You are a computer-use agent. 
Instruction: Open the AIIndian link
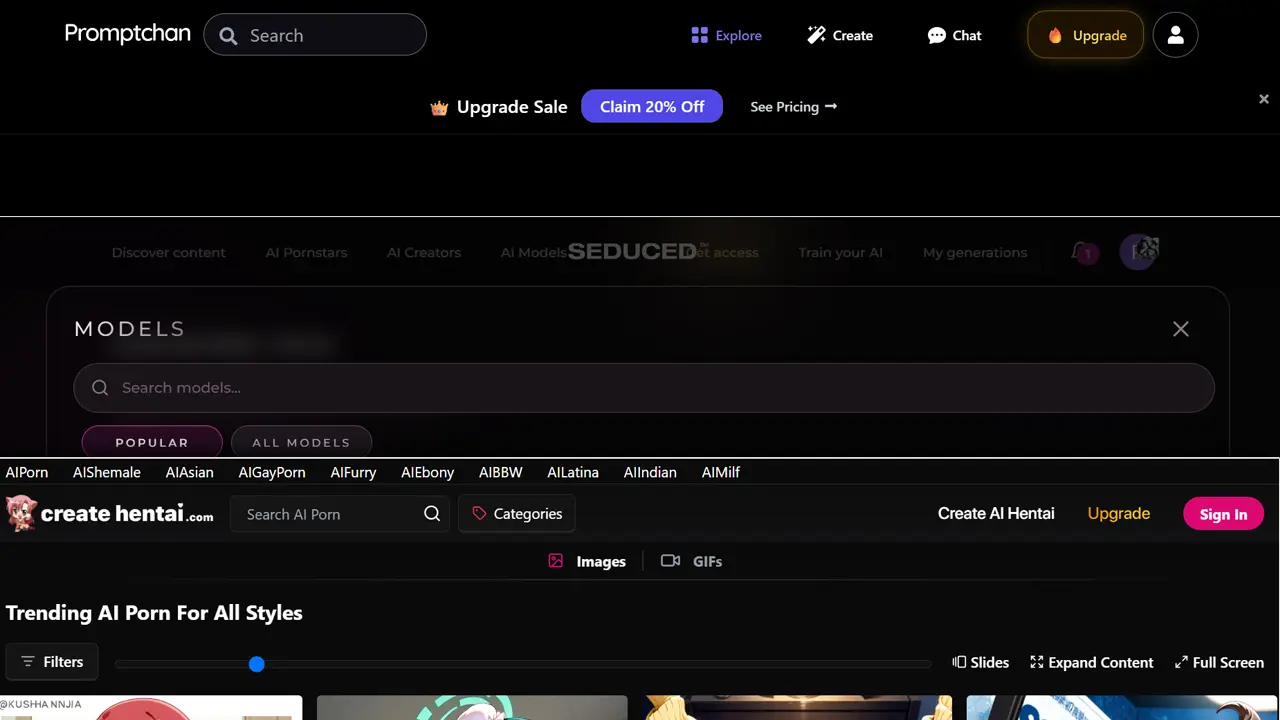[650, 472]
